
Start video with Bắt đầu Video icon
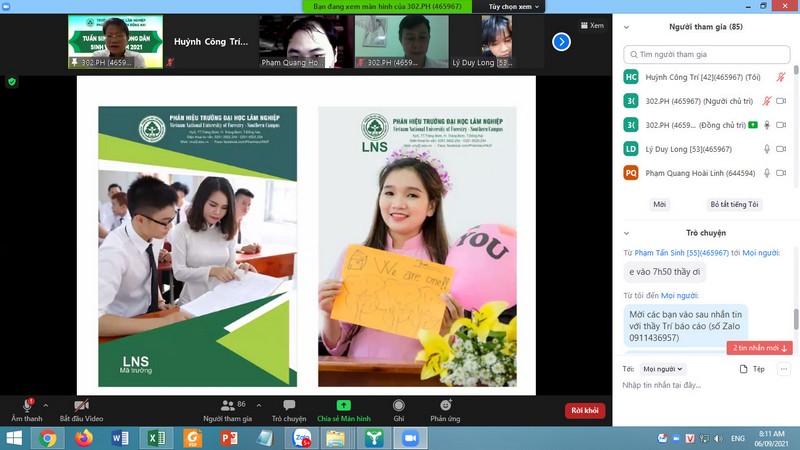click(x=81, y=406)
